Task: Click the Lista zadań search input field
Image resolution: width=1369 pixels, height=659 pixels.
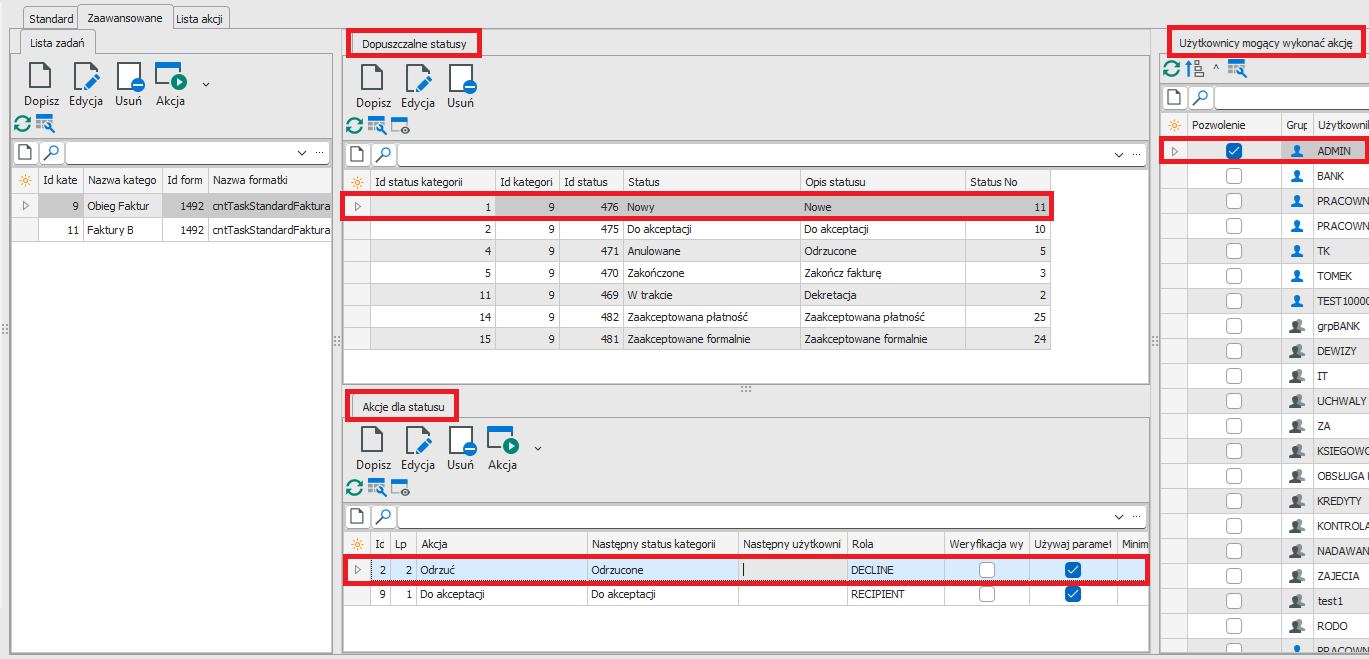Action: coord(180,153)
